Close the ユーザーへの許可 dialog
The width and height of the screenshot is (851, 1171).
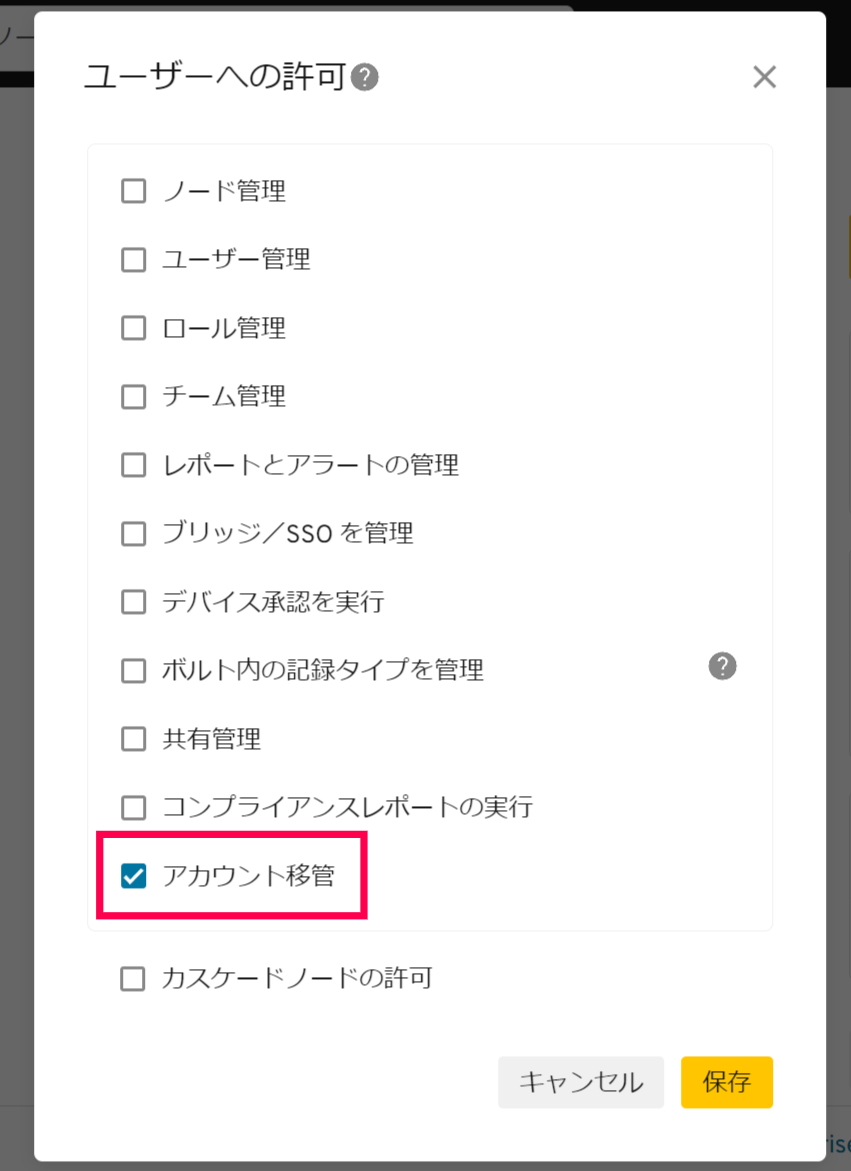[x=764, y=77]
